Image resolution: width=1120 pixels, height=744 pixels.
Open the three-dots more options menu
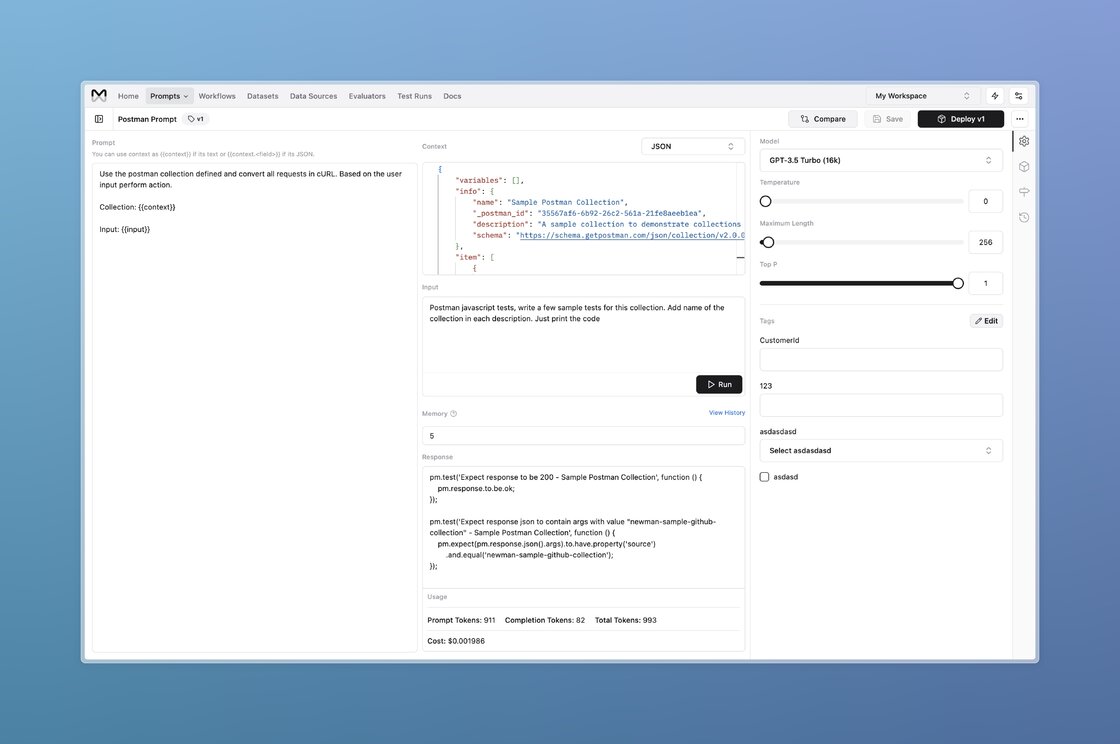1020,119
